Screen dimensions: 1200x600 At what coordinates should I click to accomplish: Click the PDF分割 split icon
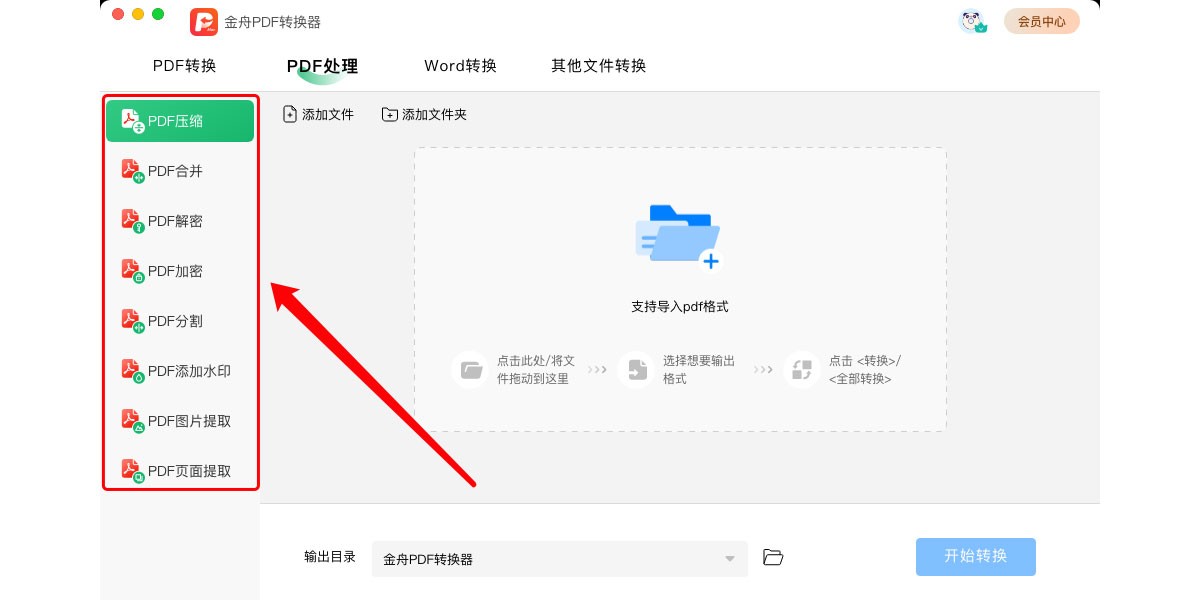132,321
